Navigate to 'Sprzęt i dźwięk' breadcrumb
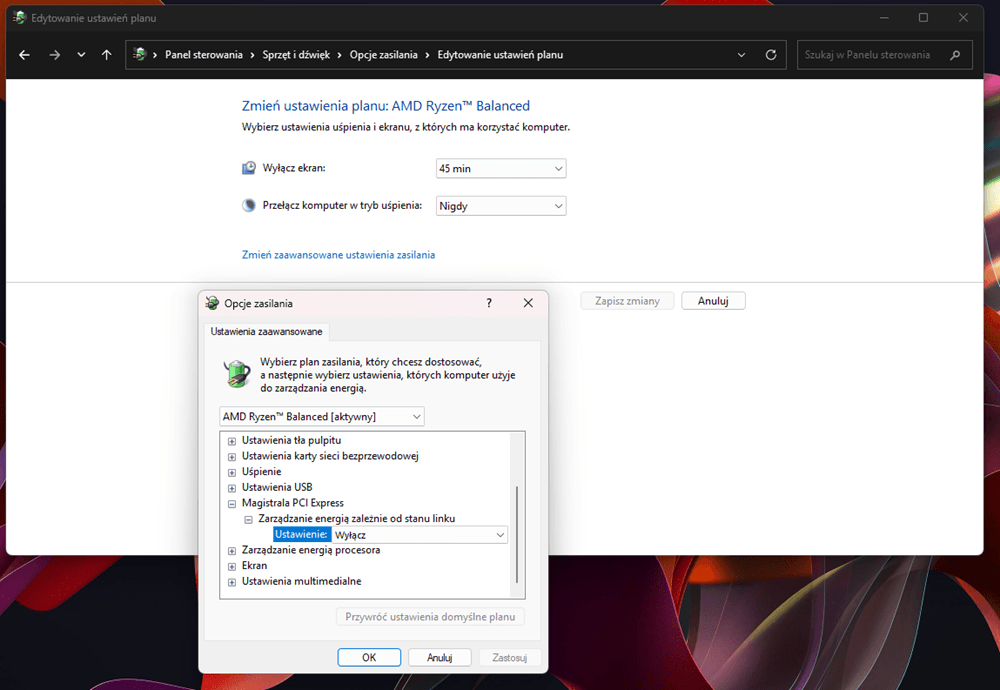 point(296,55)
